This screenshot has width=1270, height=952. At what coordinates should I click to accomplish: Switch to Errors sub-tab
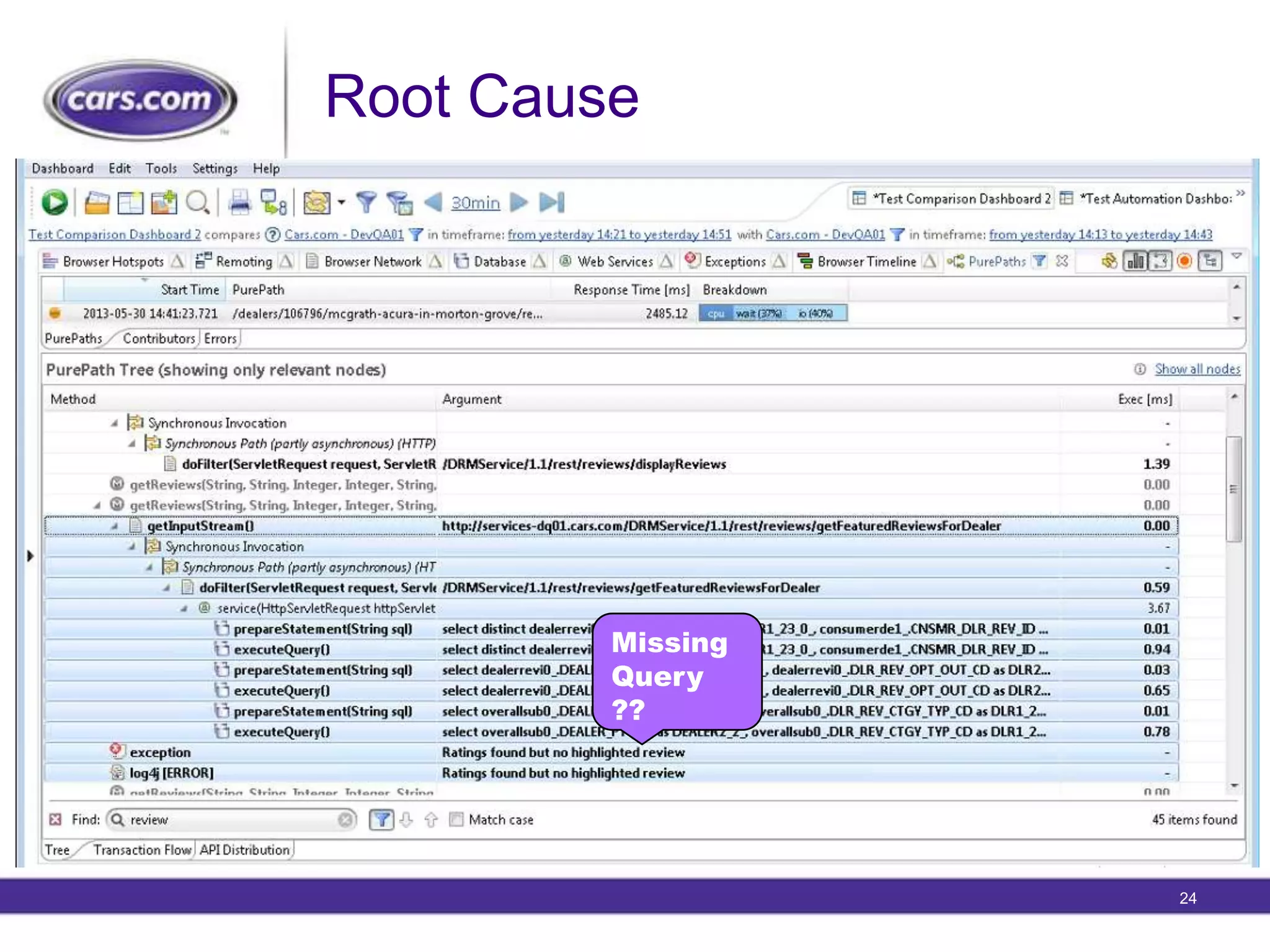[x=220, y=338]
